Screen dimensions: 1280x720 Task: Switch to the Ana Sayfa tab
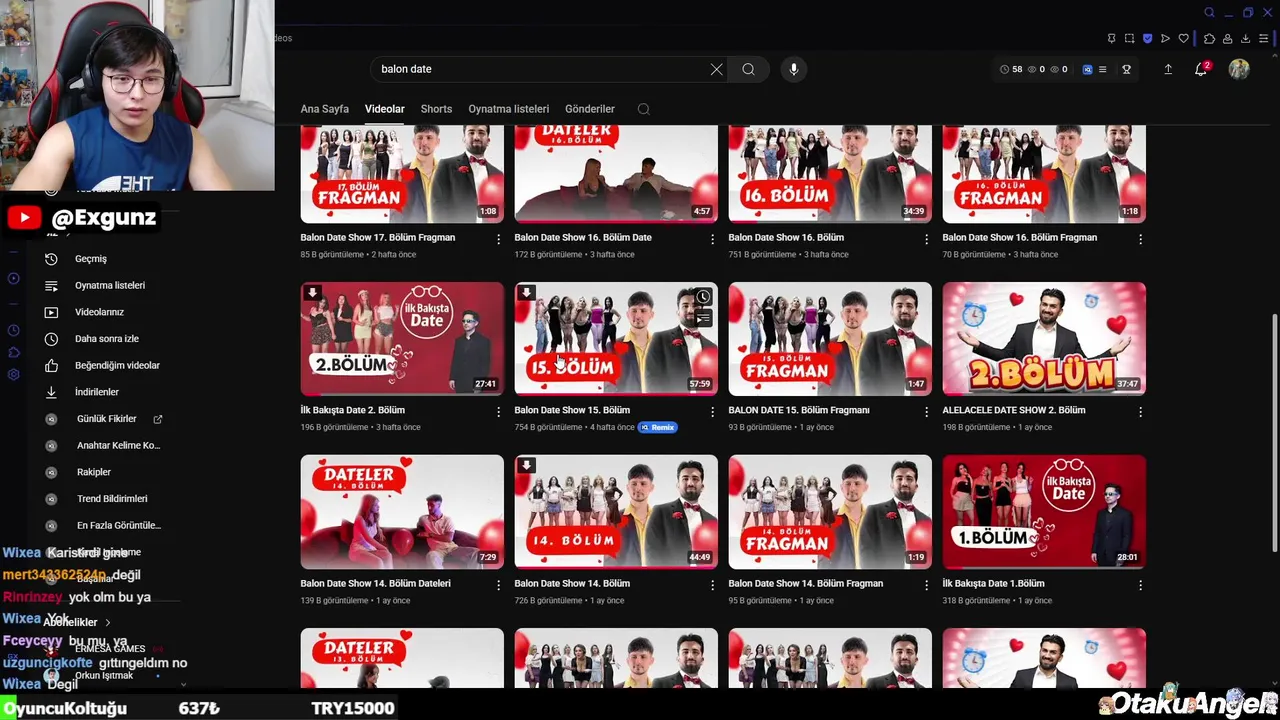[324, 108]
